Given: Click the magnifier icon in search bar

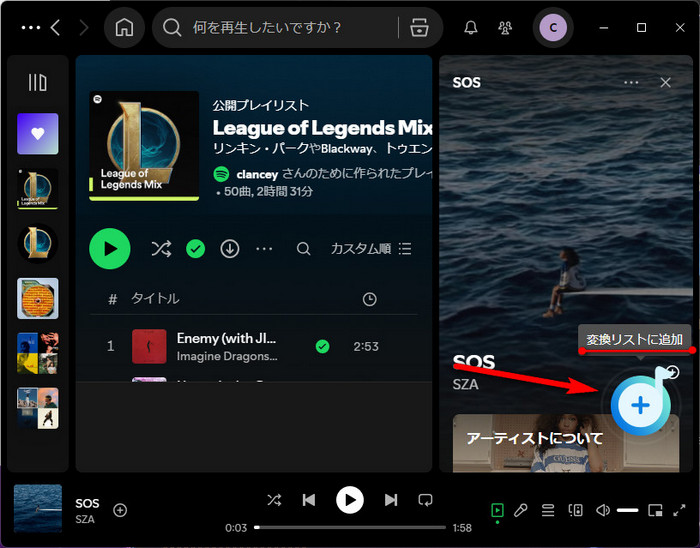Looking at the screenshot, I should point(172,28).
